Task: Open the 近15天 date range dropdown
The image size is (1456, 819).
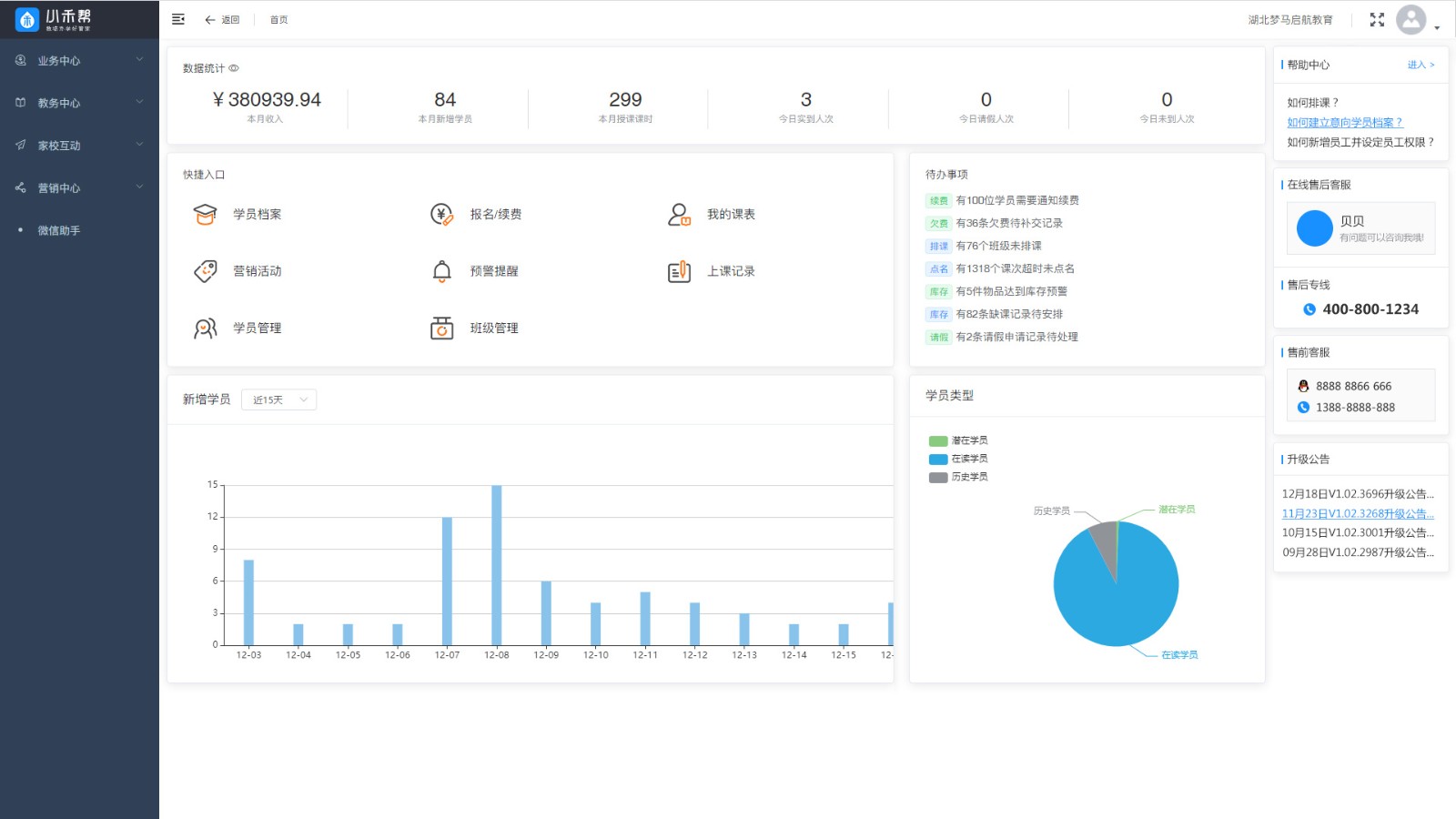Action: click(278, 399)
